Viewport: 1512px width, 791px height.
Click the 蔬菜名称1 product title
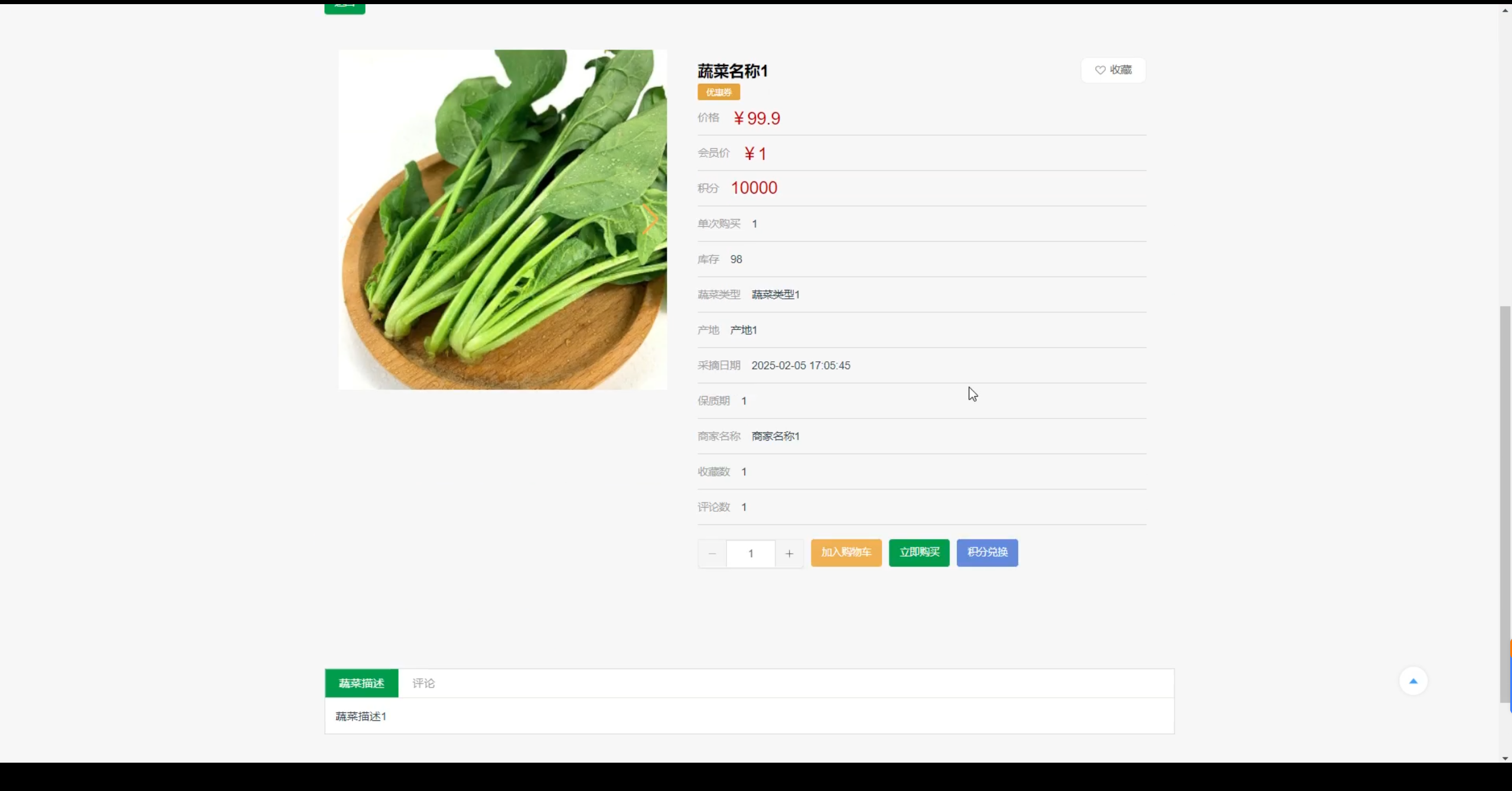(732, 71)
